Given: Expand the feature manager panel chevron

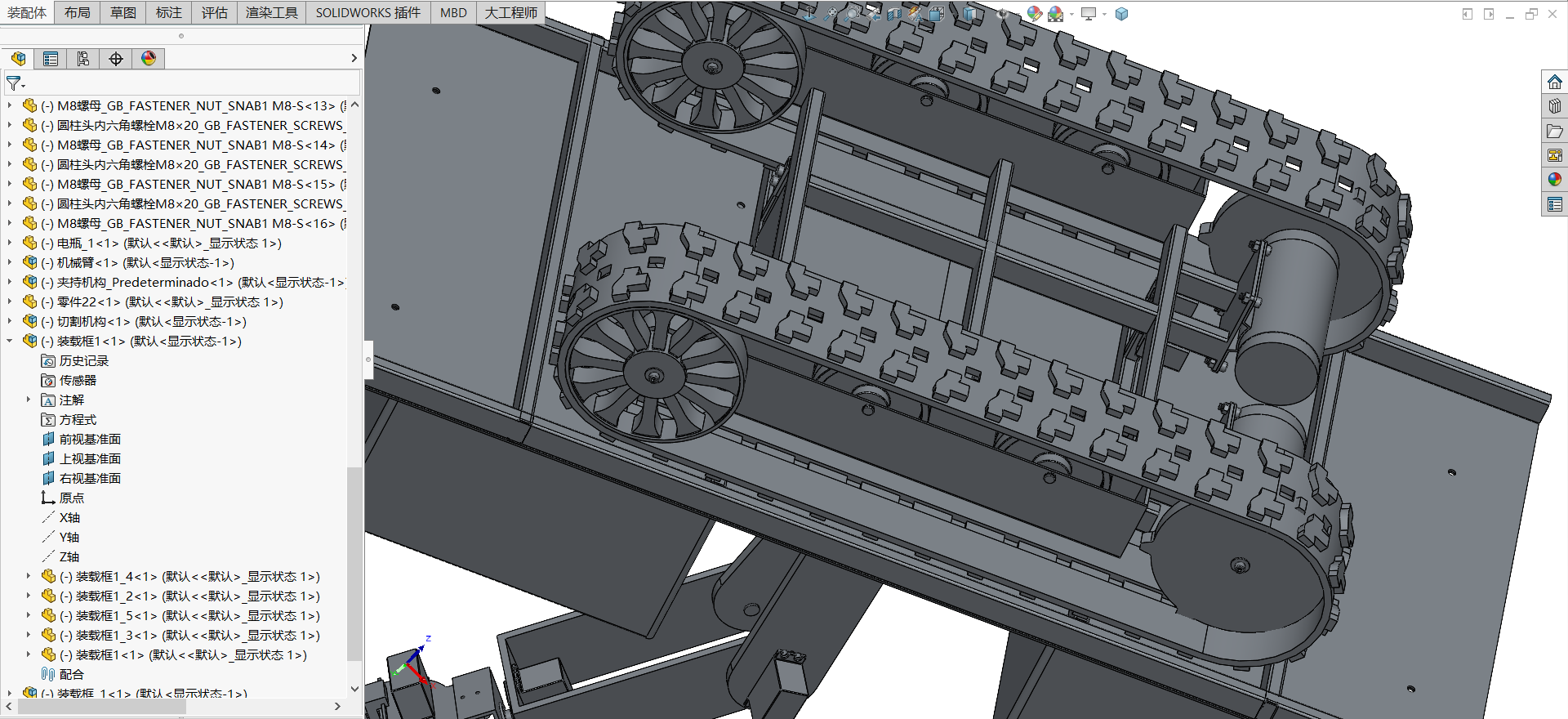Looking at the screenshot, I should point(354,58).
